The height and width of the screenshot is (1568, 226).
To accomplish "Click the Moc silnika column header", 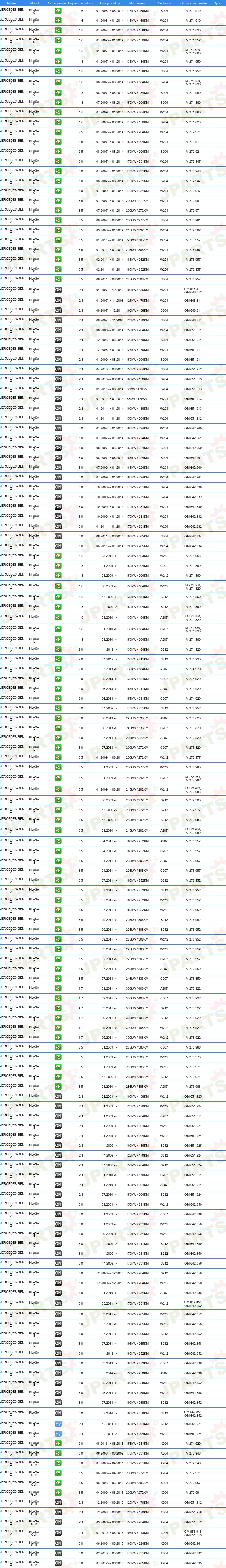I will 137,3.
